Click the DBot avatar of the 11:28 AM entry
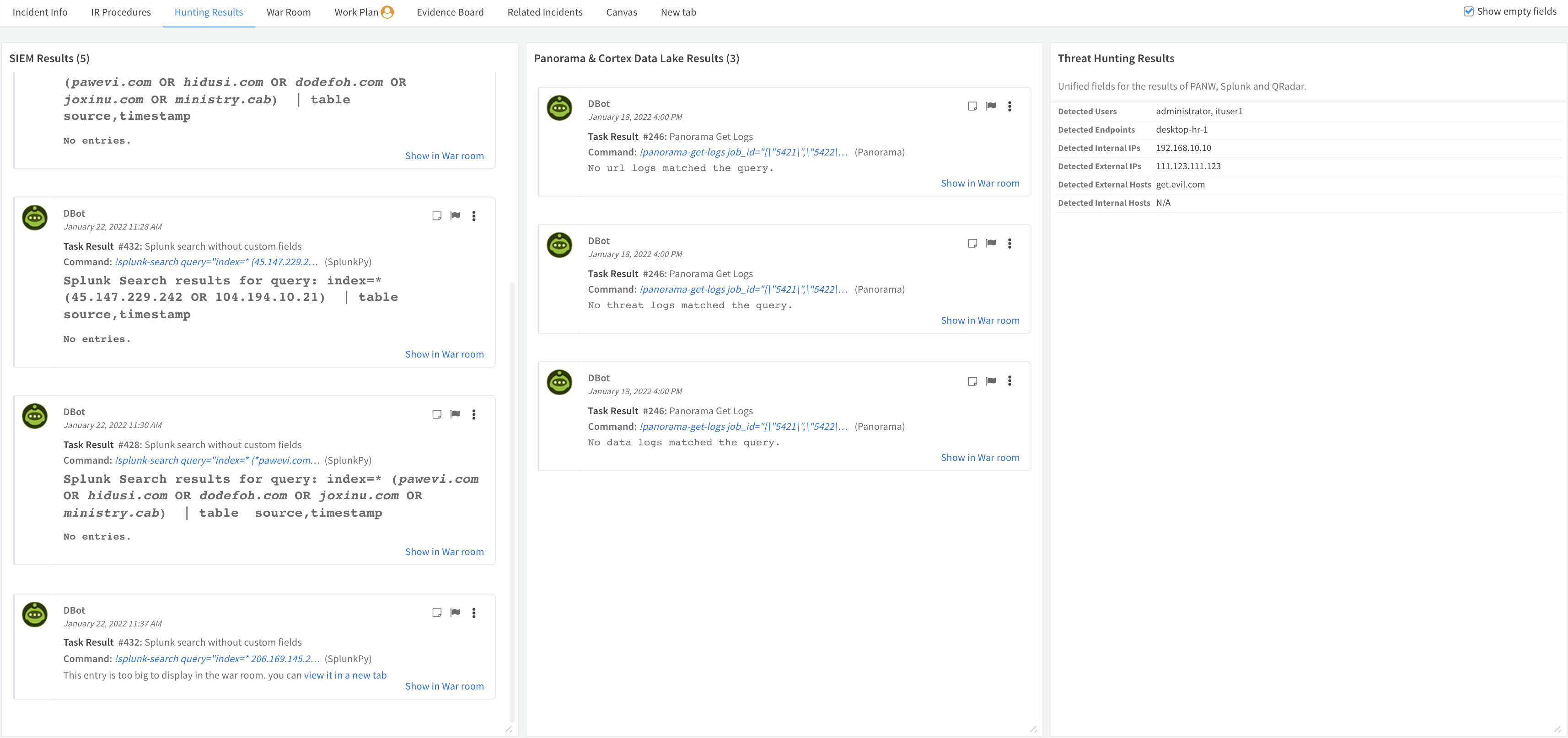 [x=35, y=217]
